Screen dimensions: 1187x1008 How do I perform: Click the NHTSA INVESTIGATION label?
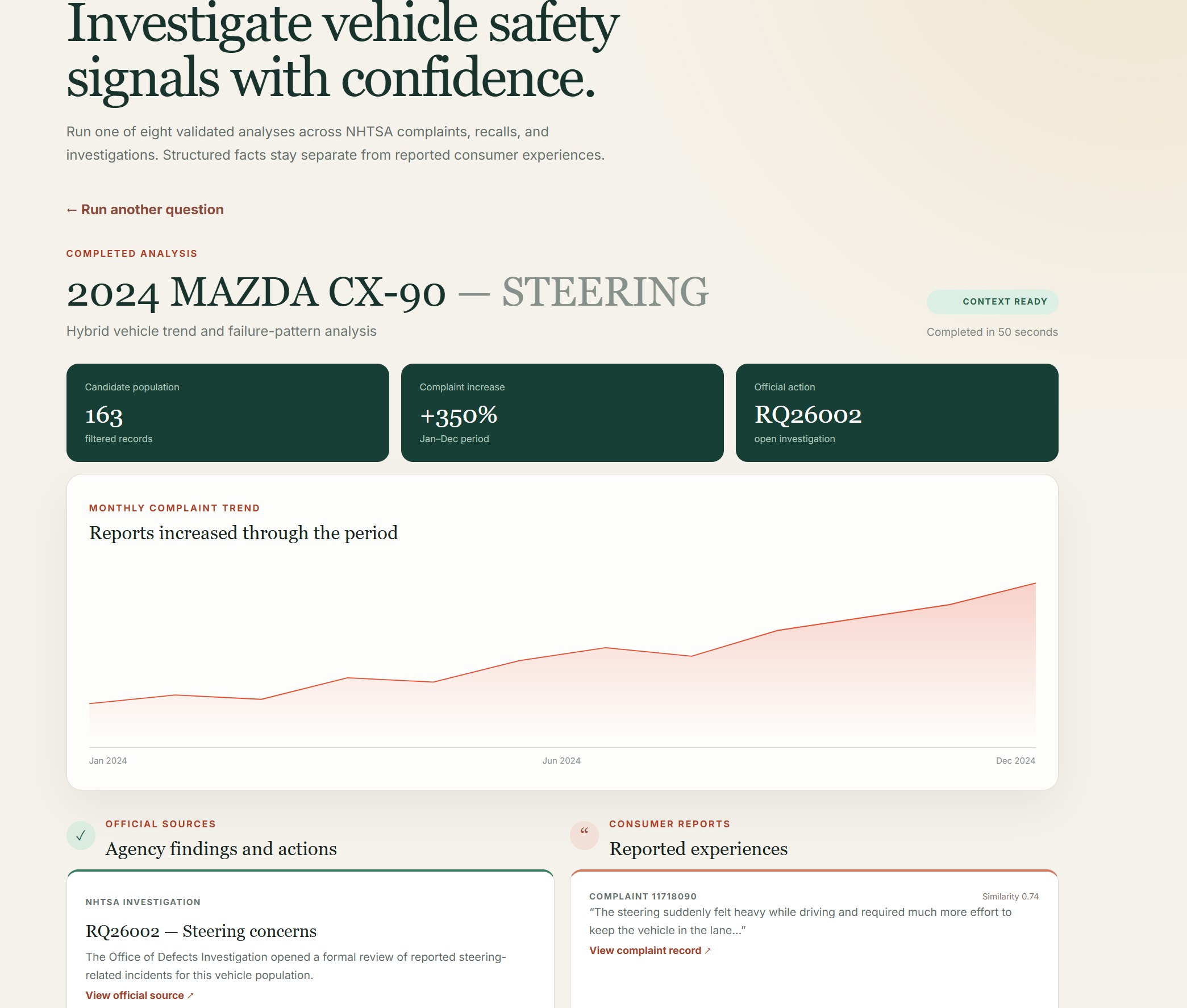[x=143, y=902]
